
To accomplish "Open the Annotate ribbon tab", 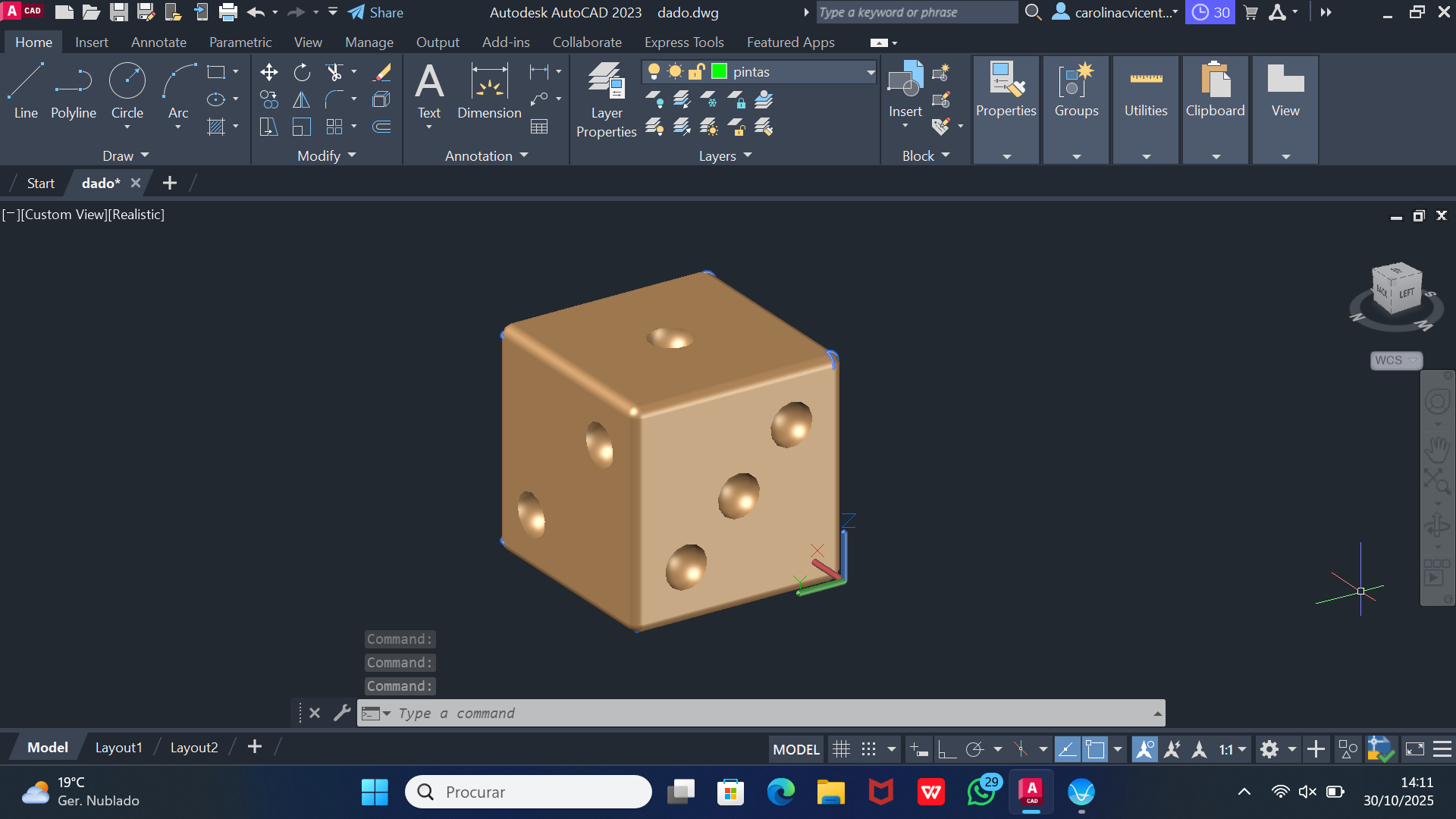I will [x=158, y=42].
